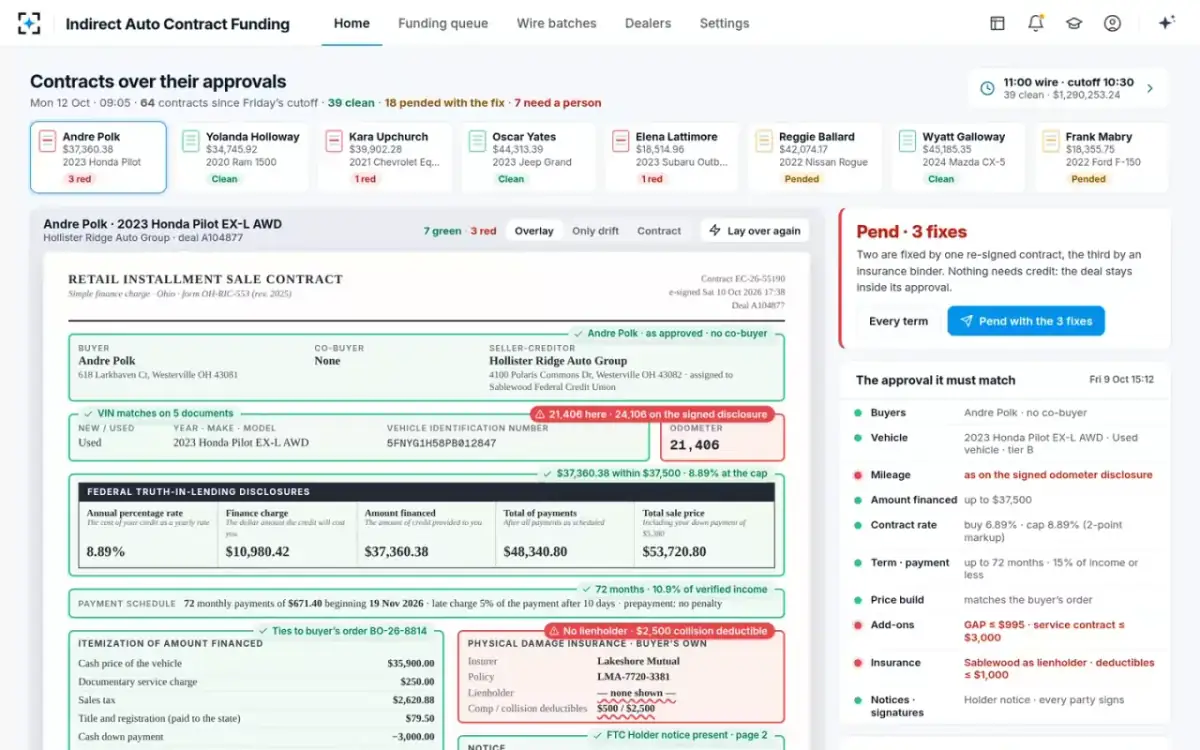This screenshot has width=1200, height=750.
Task: Open the layout panel icon
Action: (997, 23)
